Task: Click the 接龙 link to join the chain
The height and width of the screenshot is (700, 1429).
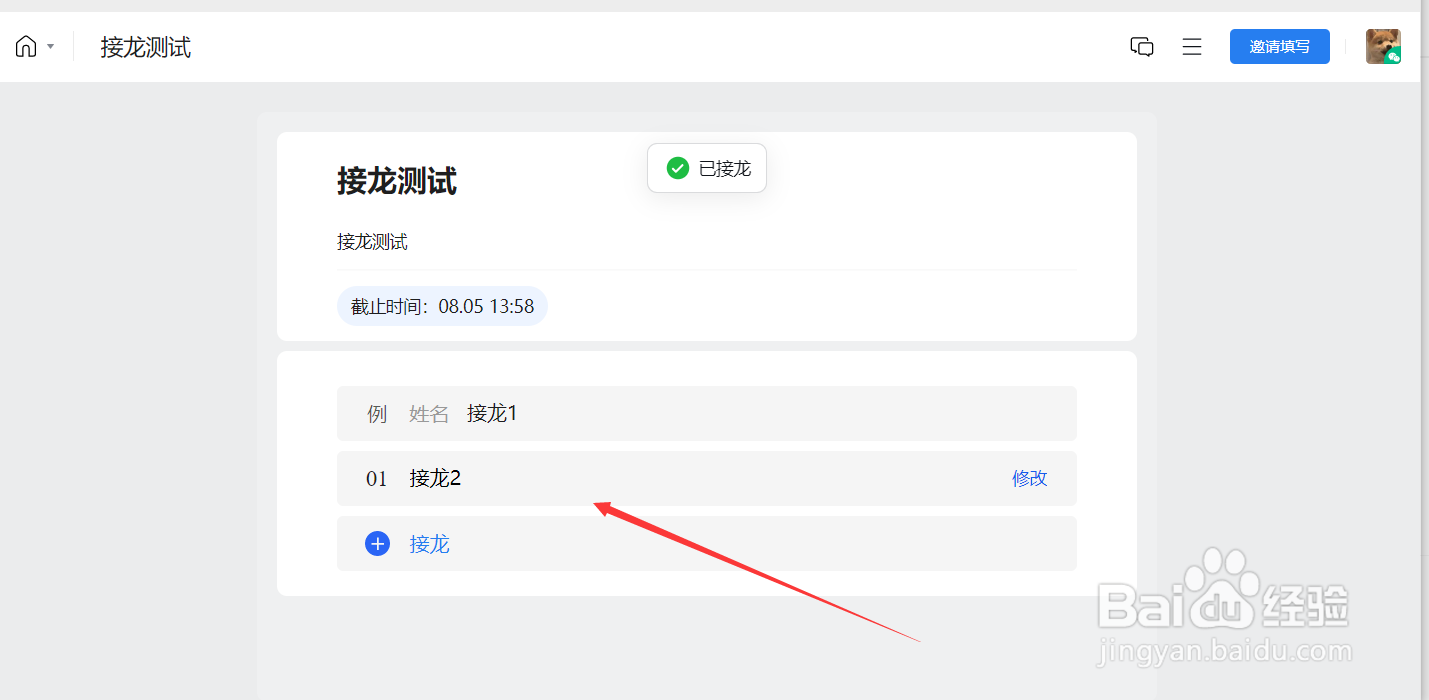Action: coord(429,543)
